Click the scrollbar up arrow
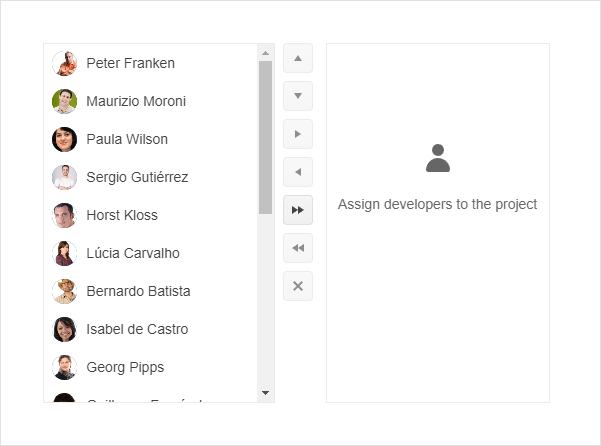Screen dimensions: 601x446 [x=265, y=53]
